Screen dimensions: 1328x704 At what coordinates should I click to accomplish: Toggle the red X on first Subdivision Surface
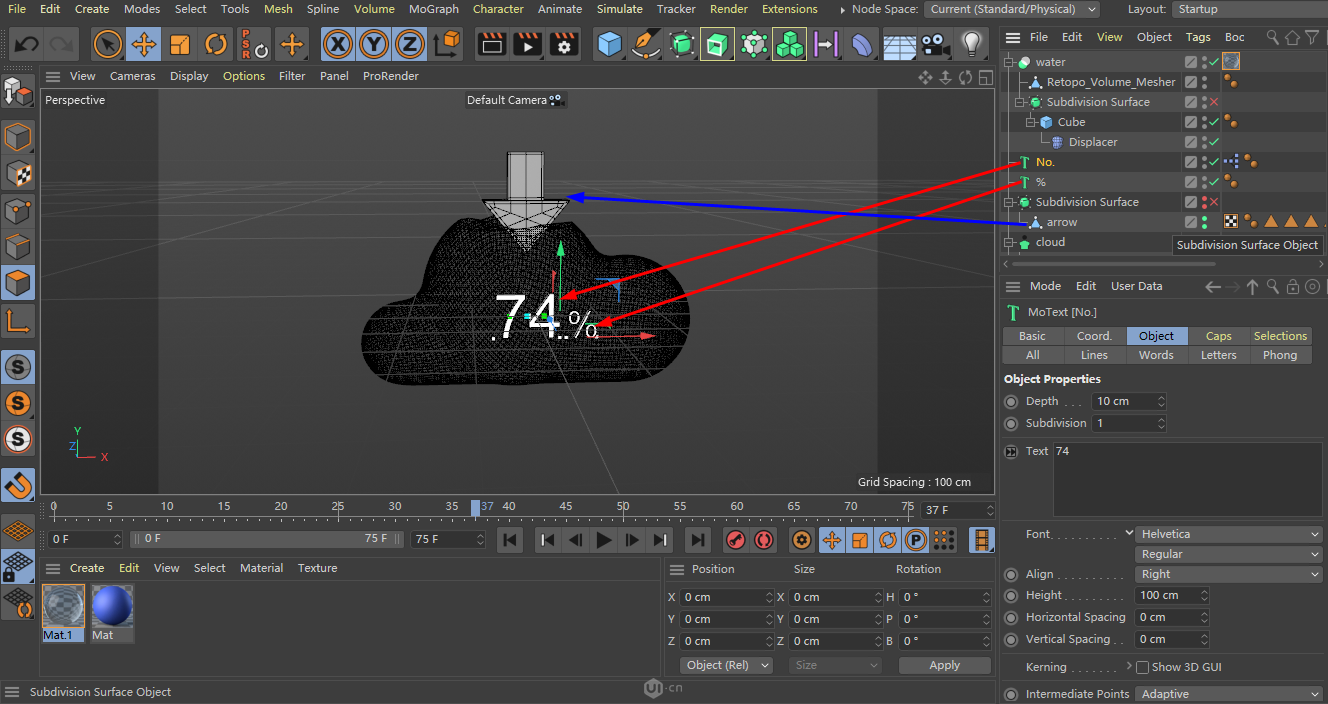(x=1214, y=102)
